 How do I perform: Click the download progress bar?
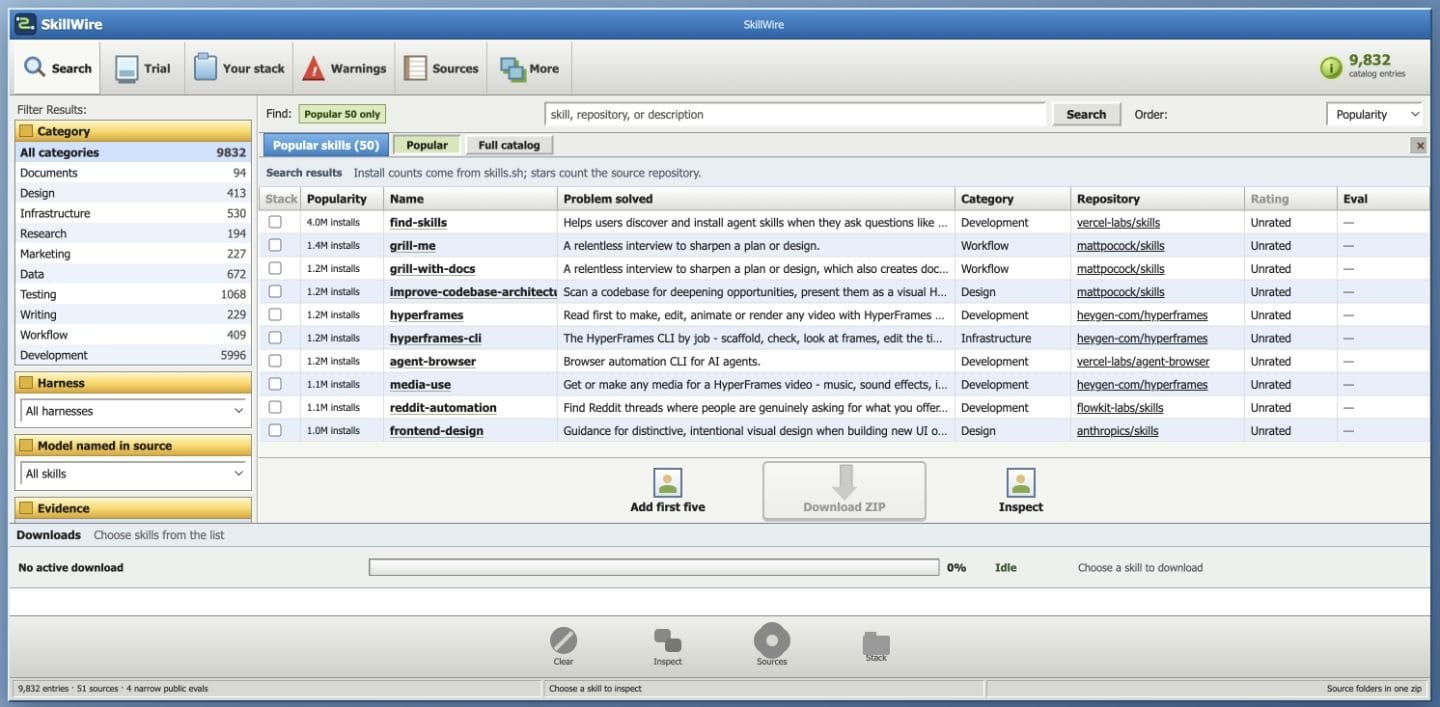[x=654, y=567]
